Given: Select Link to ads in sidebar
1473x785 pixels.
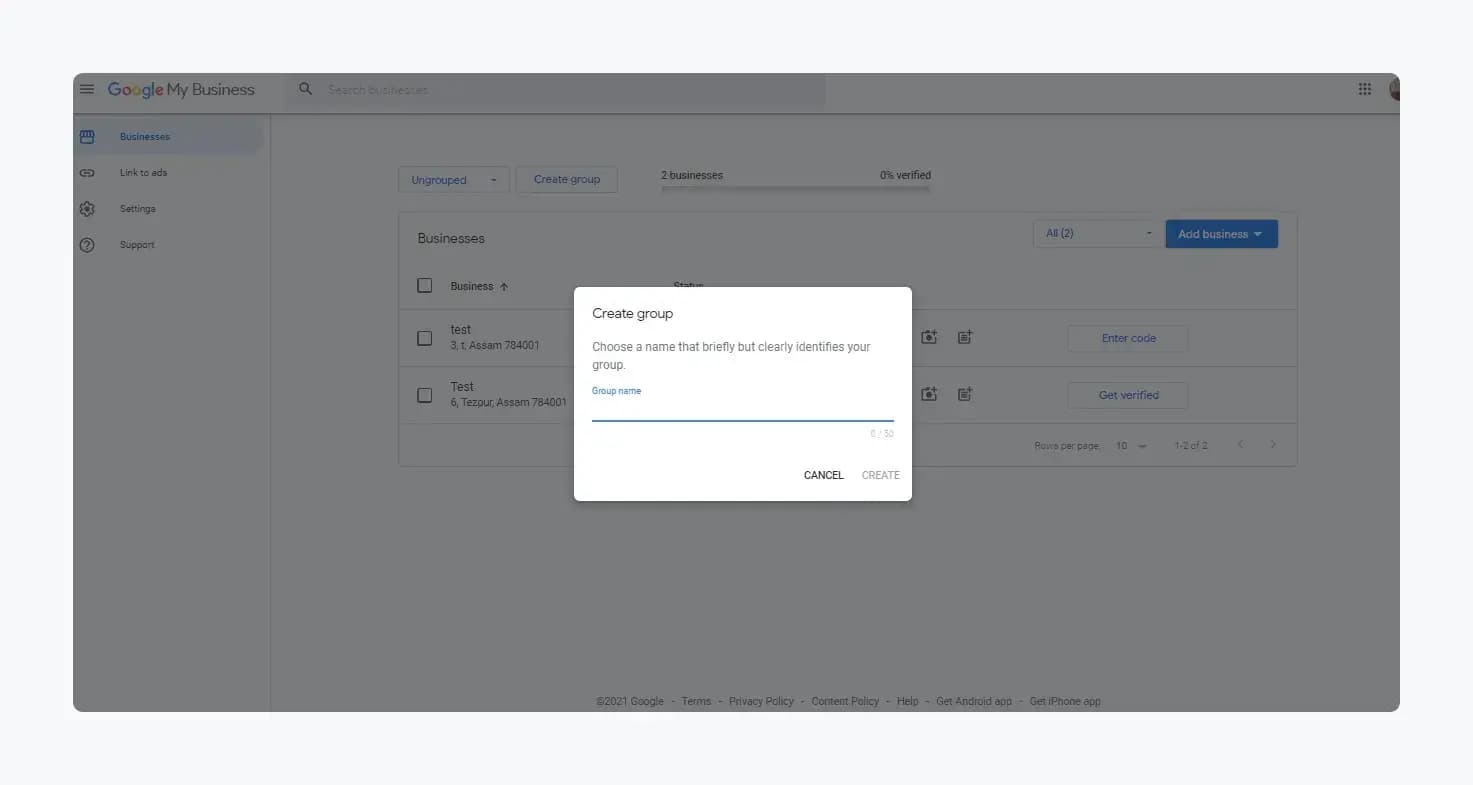Looking at the screenshot, I should 143,173.
